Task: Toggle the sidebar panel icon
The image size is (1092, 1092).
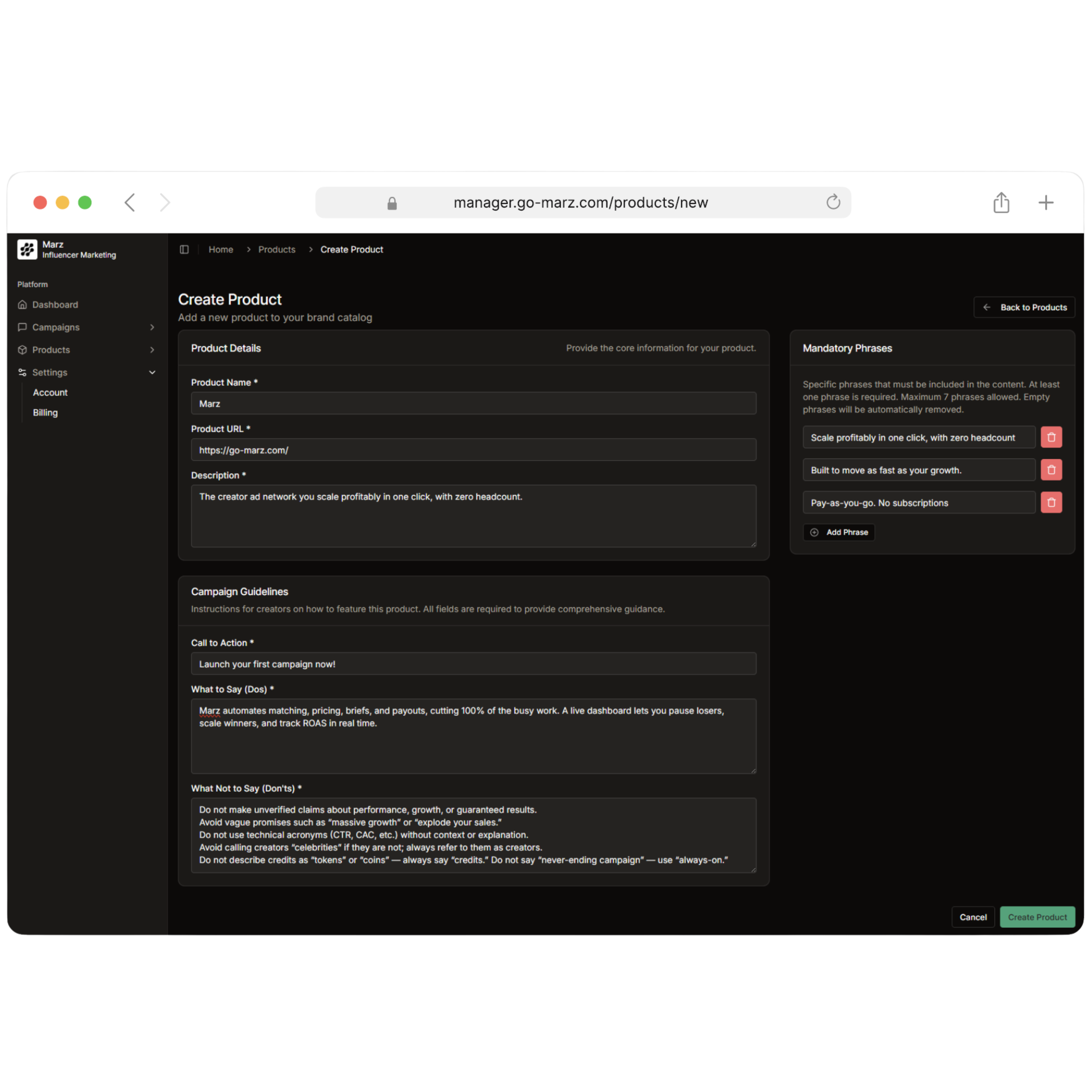Action: (x=184, y=249)
